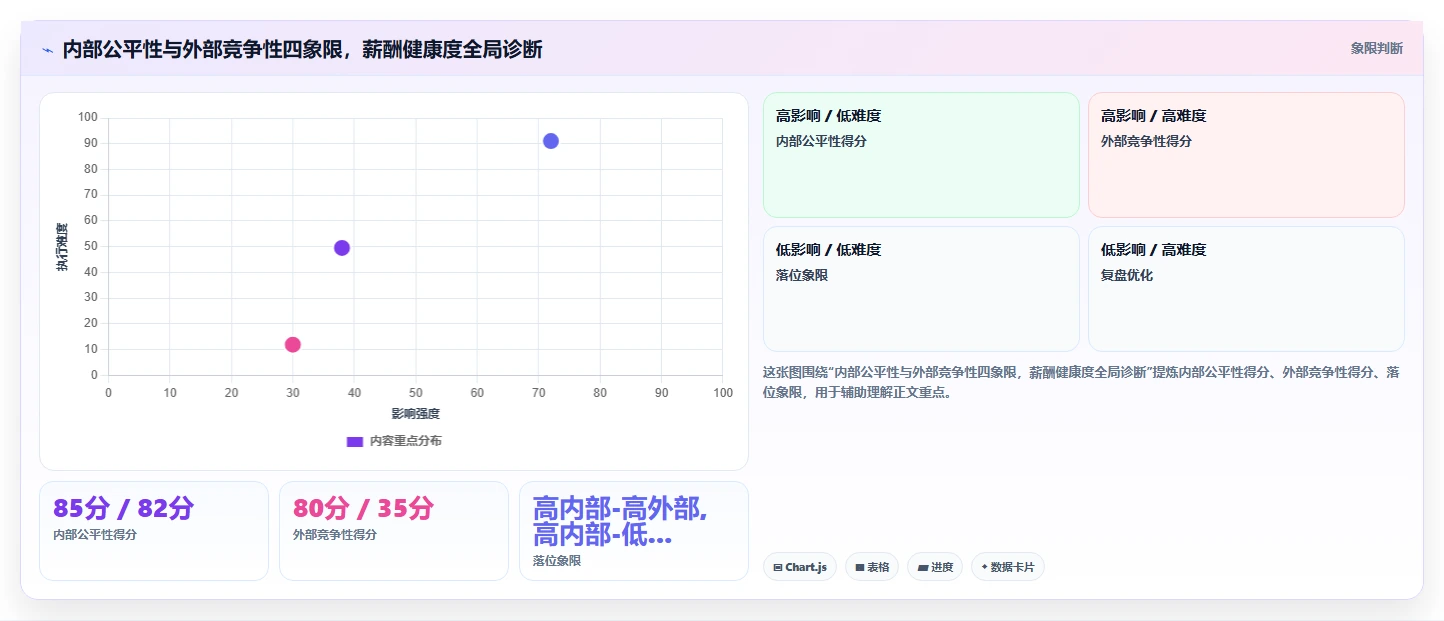Image resolution: width=1444 pixels, height=621 pixels.
Task: Click the 80分 / 35分 score value
Action: 364,508
